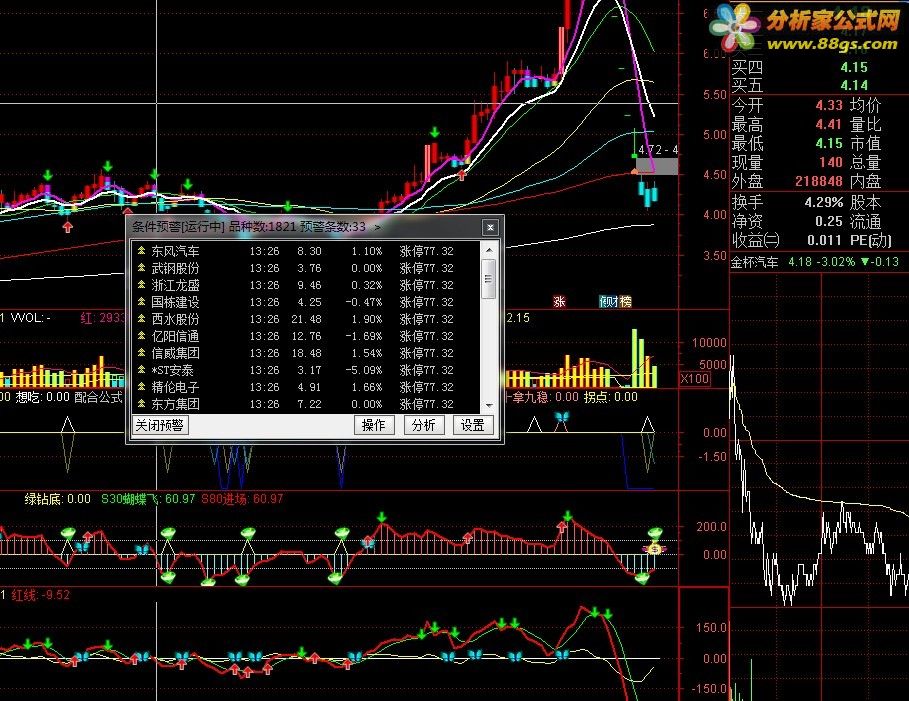Click alert icon beside 信威集团
This screenshot has height=701, width=909.
coord(141,353)
